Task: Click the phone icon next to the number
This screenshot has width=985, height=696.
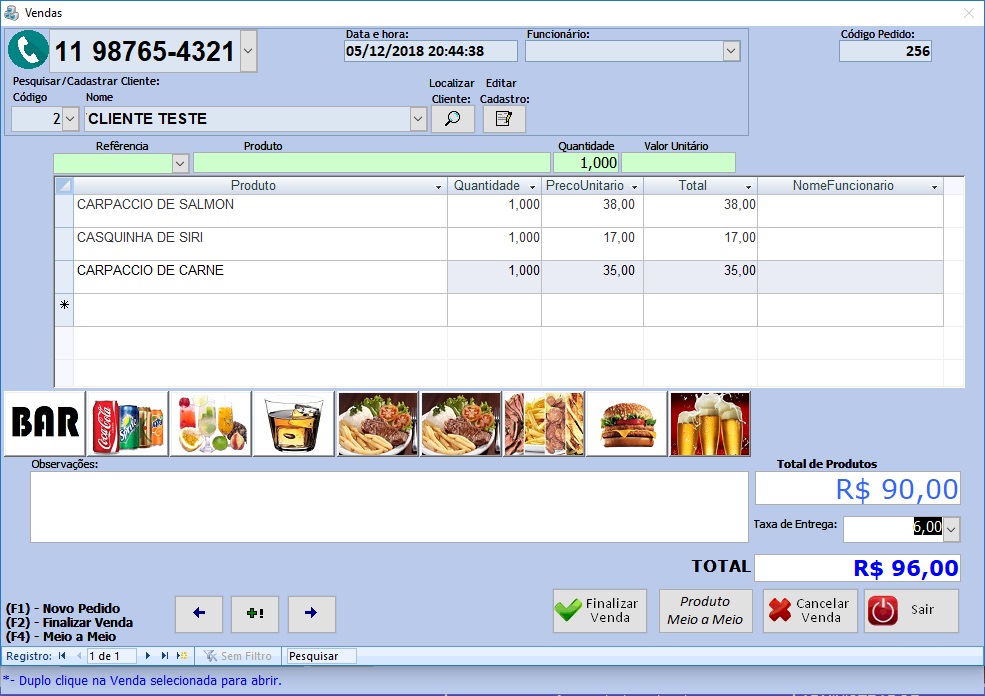Action: [27, 49]
